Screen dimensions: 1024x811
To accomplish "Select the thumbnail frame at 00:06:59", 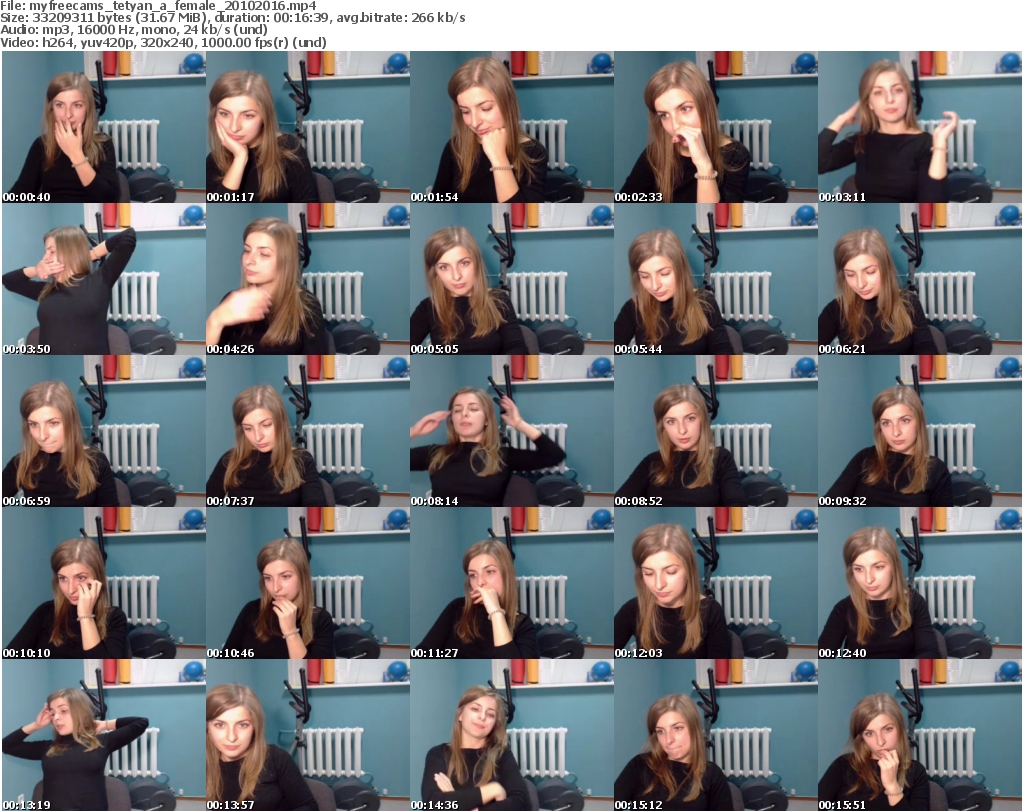I will [x=104, y=432].
